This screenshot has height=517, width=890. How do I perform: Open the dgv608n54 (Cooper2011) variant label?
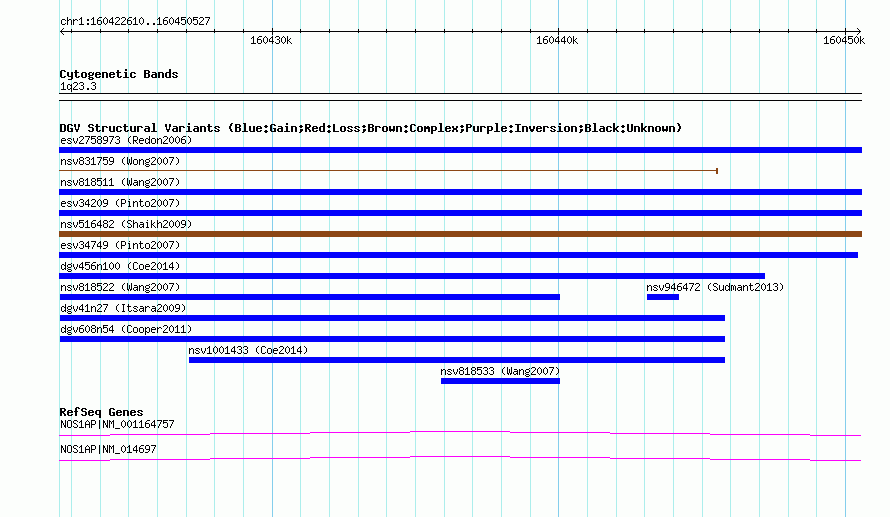[126, 329]
